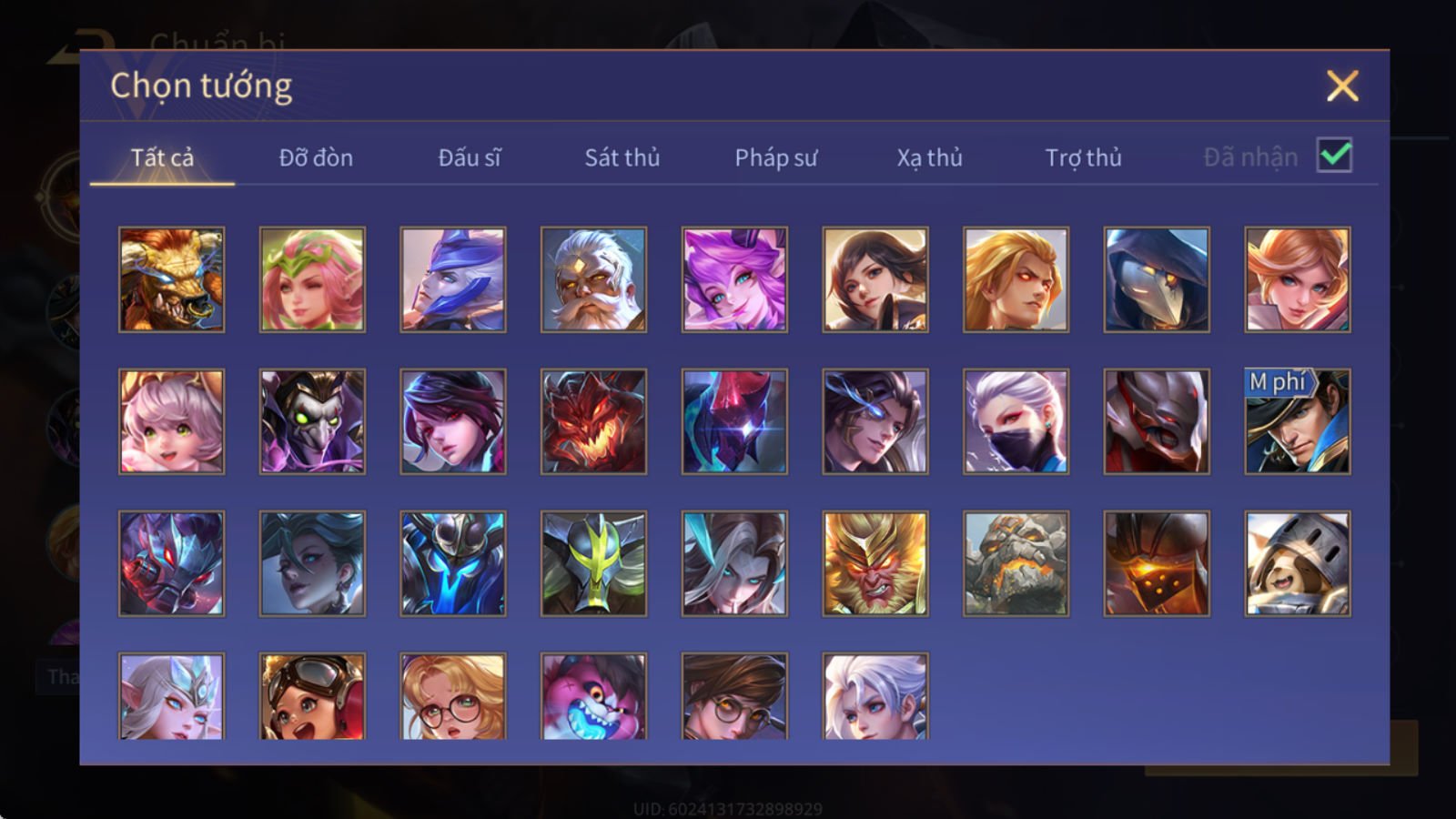Close the 'Chọn tướng' dialog
The image size is (1456, 819).
tap(1342, 86)
